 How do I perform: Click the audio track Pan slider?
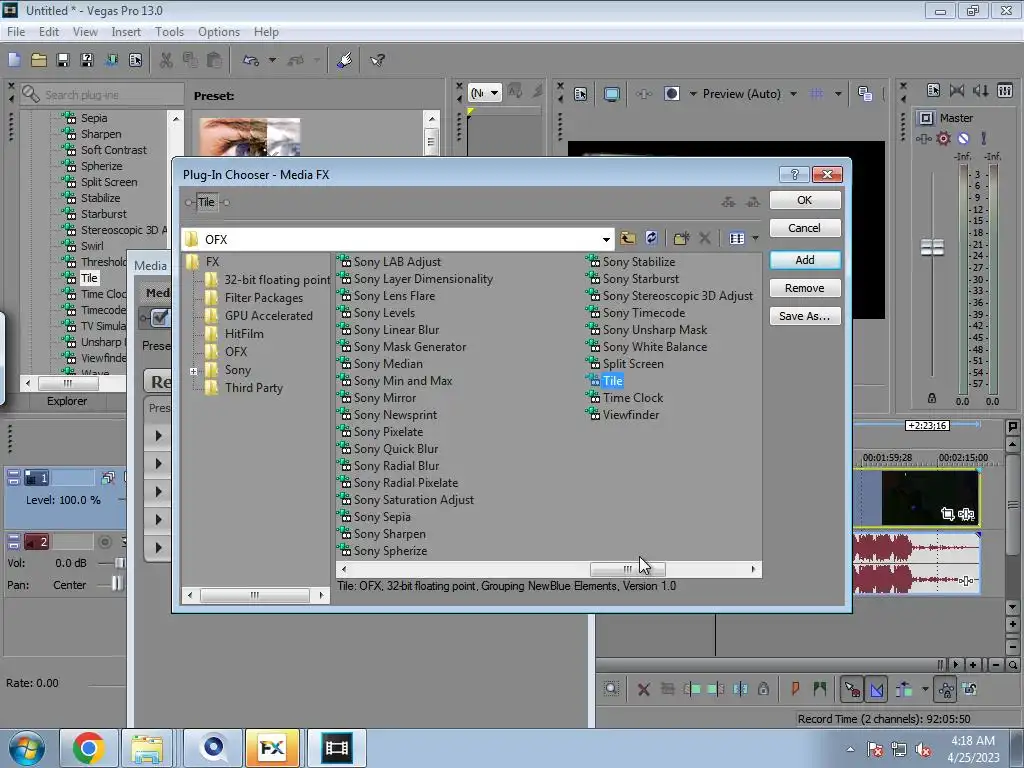pos(116,584)
